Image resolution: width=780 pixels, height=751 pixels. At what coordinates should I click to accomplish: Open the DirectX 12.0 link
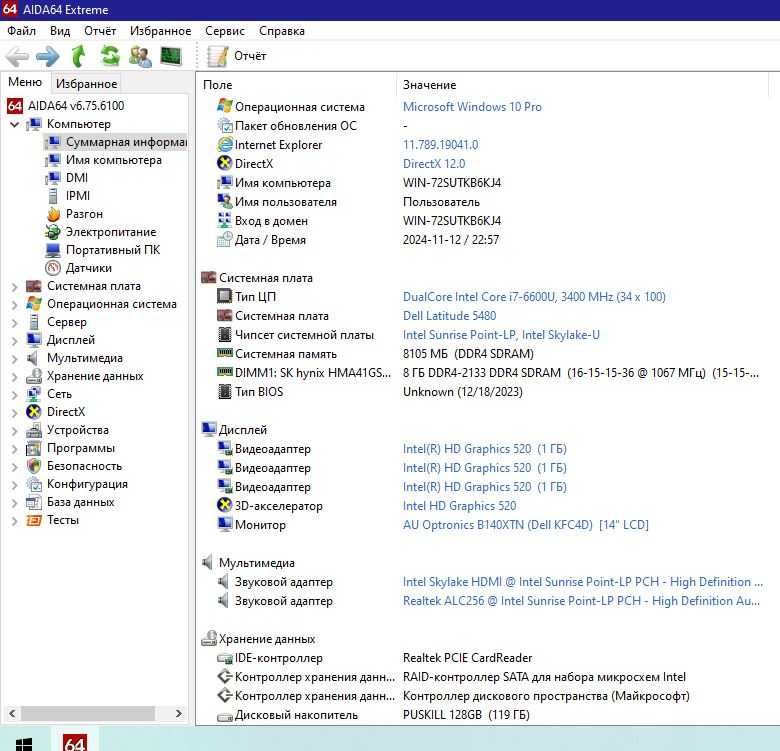[434, 164]
